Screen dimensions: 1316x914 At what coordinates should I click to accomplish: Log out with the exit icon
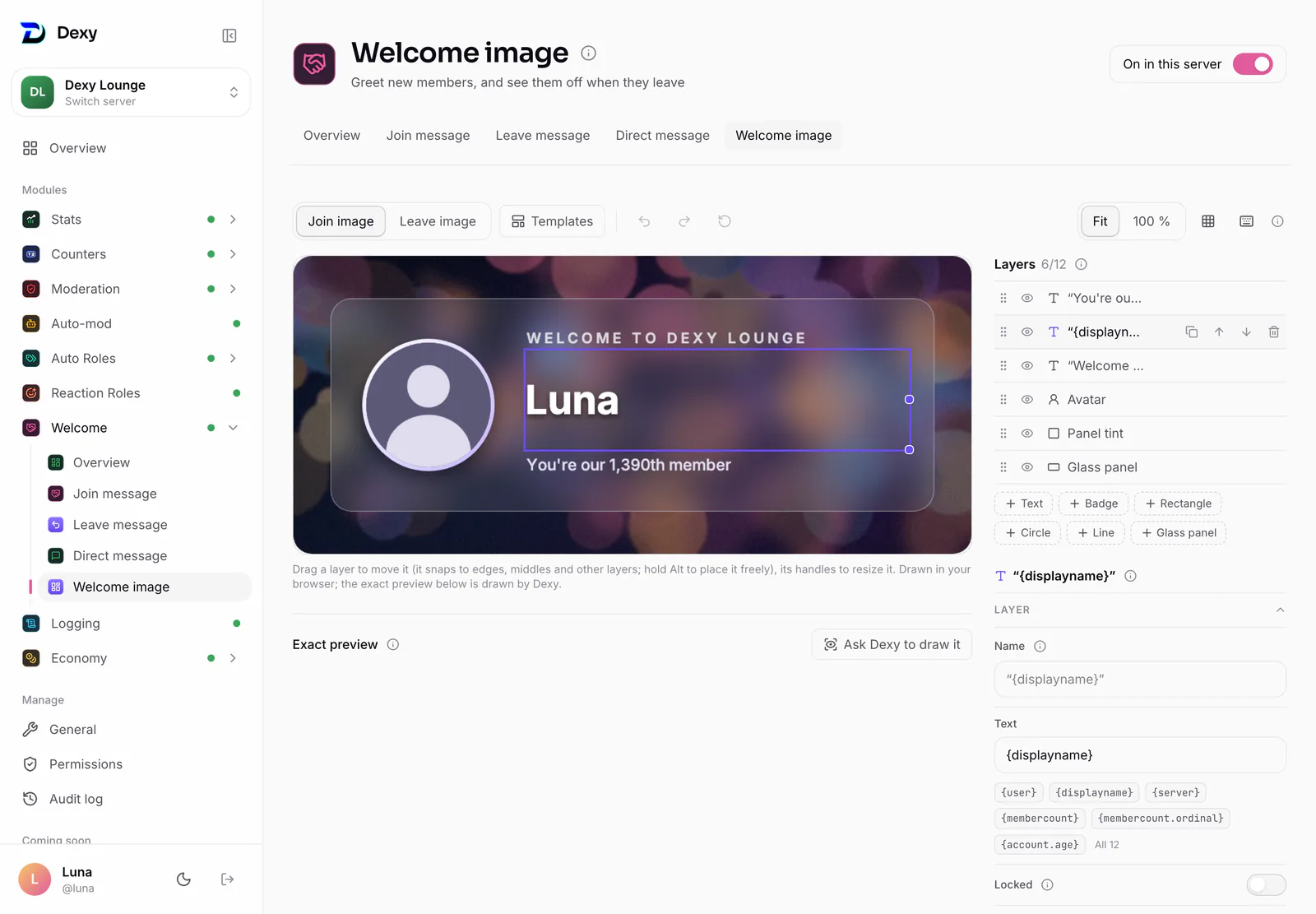[228, 879]
